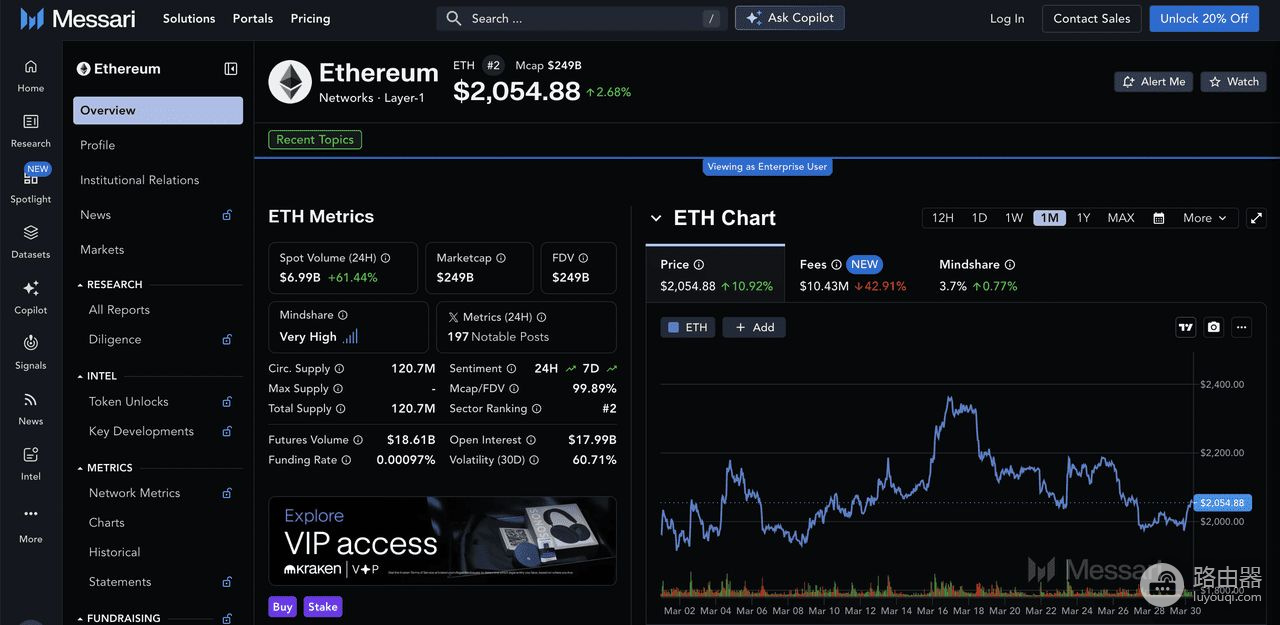Select the 1Y chart range
The image size is (1280, 625).
(x=1083, y=218)
